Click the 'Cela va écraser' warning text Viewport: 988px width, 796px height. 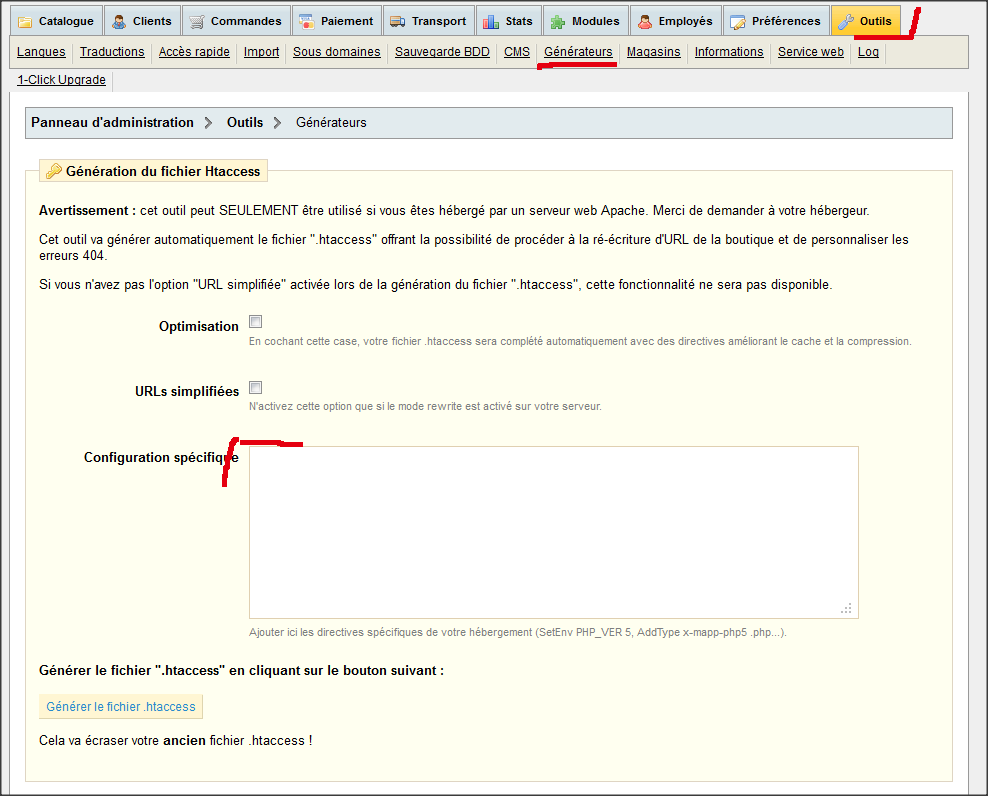(x=176, y=741)
